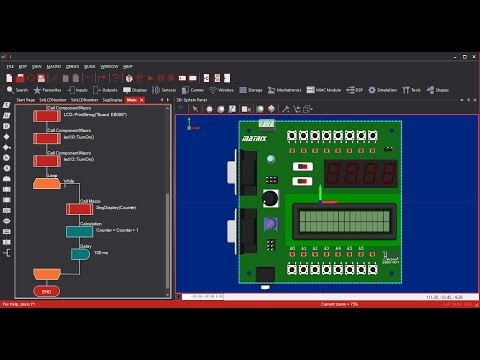Open the FILE menu
Viewport: 480px width, 360px height.
click(10, 67)
